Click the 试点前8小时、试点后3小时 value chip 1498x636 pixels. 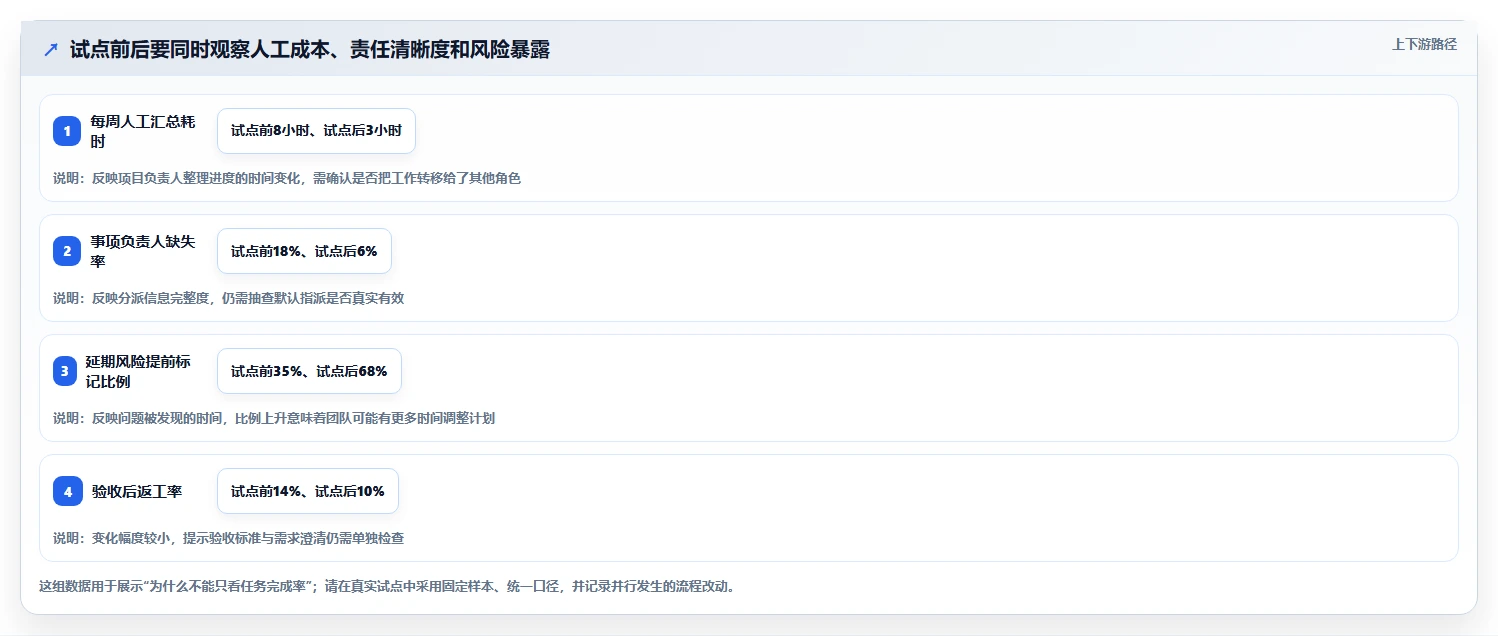coord(316,131)
